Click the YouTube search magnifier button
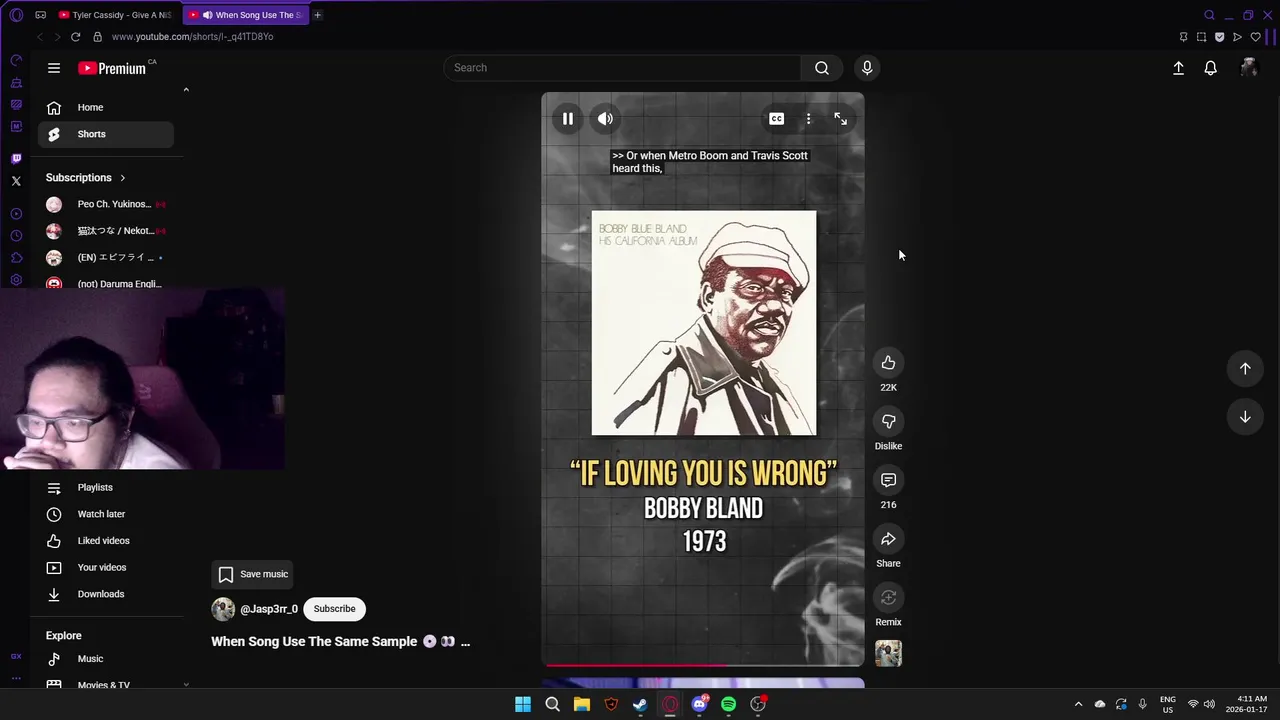Screen dimensions: 1280x720 822,68
